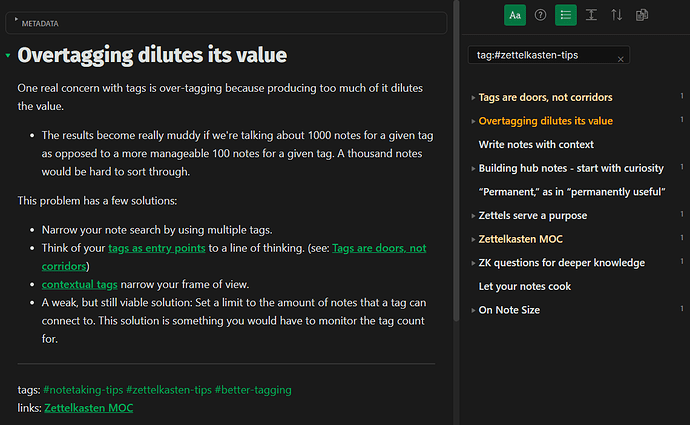The image size is (690, 425).
Task: Click the match count beside On Note Size
Action: 682,308
